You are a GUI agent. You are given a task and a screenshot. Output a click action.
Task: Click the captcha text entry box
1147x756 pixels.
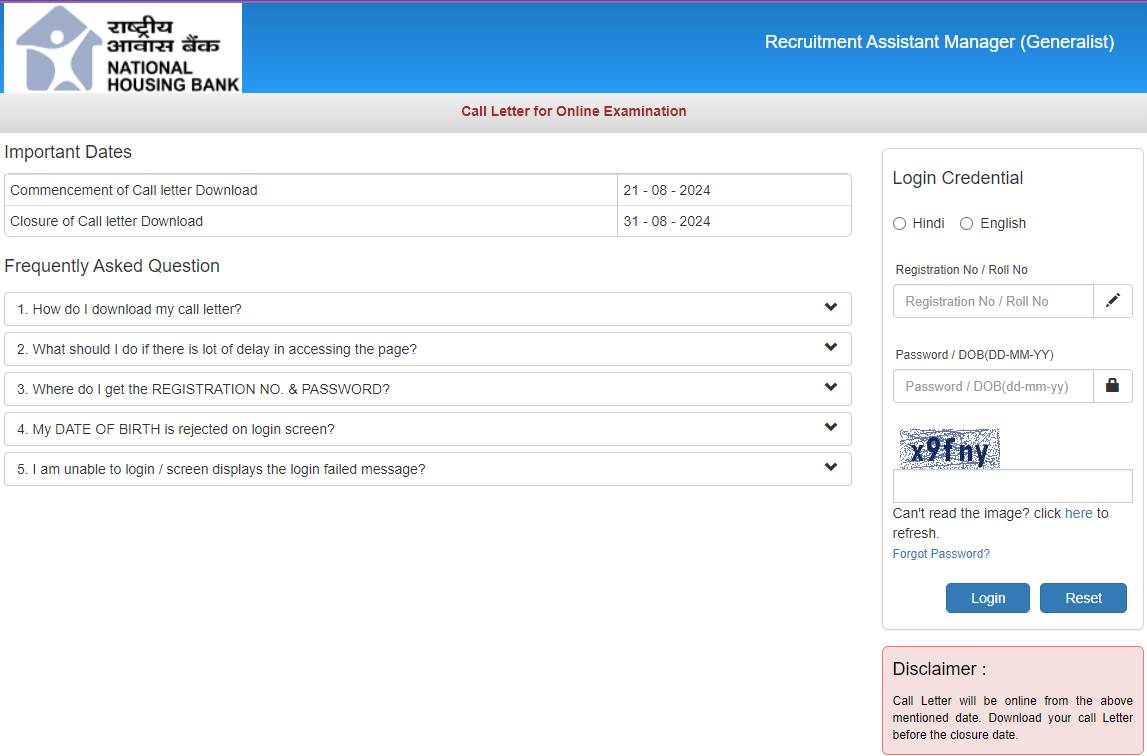(x=1012, y=485)
